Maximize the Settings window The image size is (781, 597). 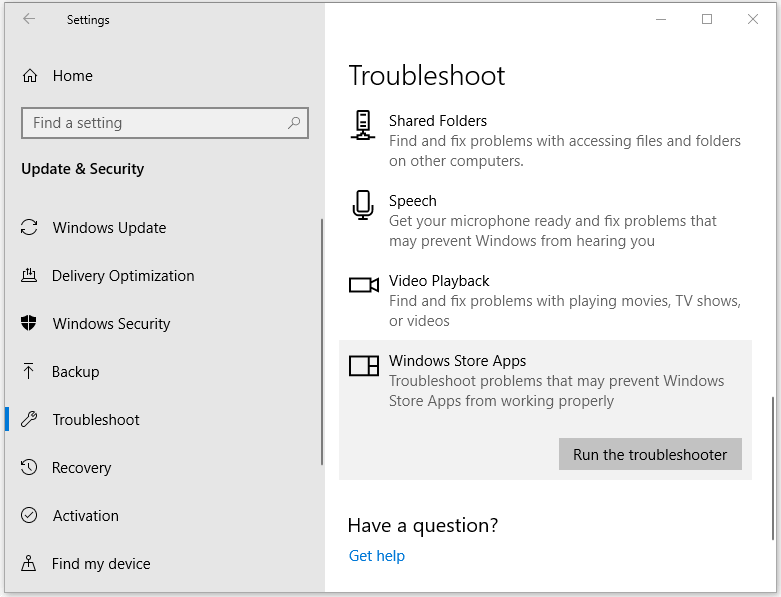click(707, 19)
